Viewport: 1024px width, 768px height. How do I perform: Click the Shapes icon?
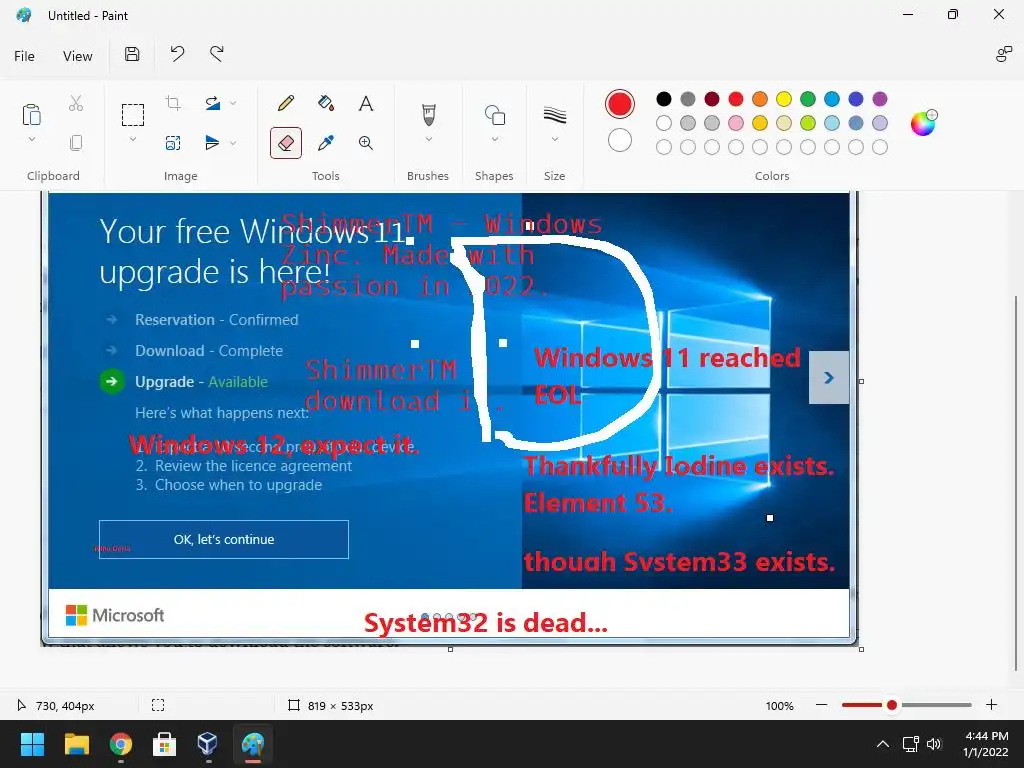pos(495,115)
